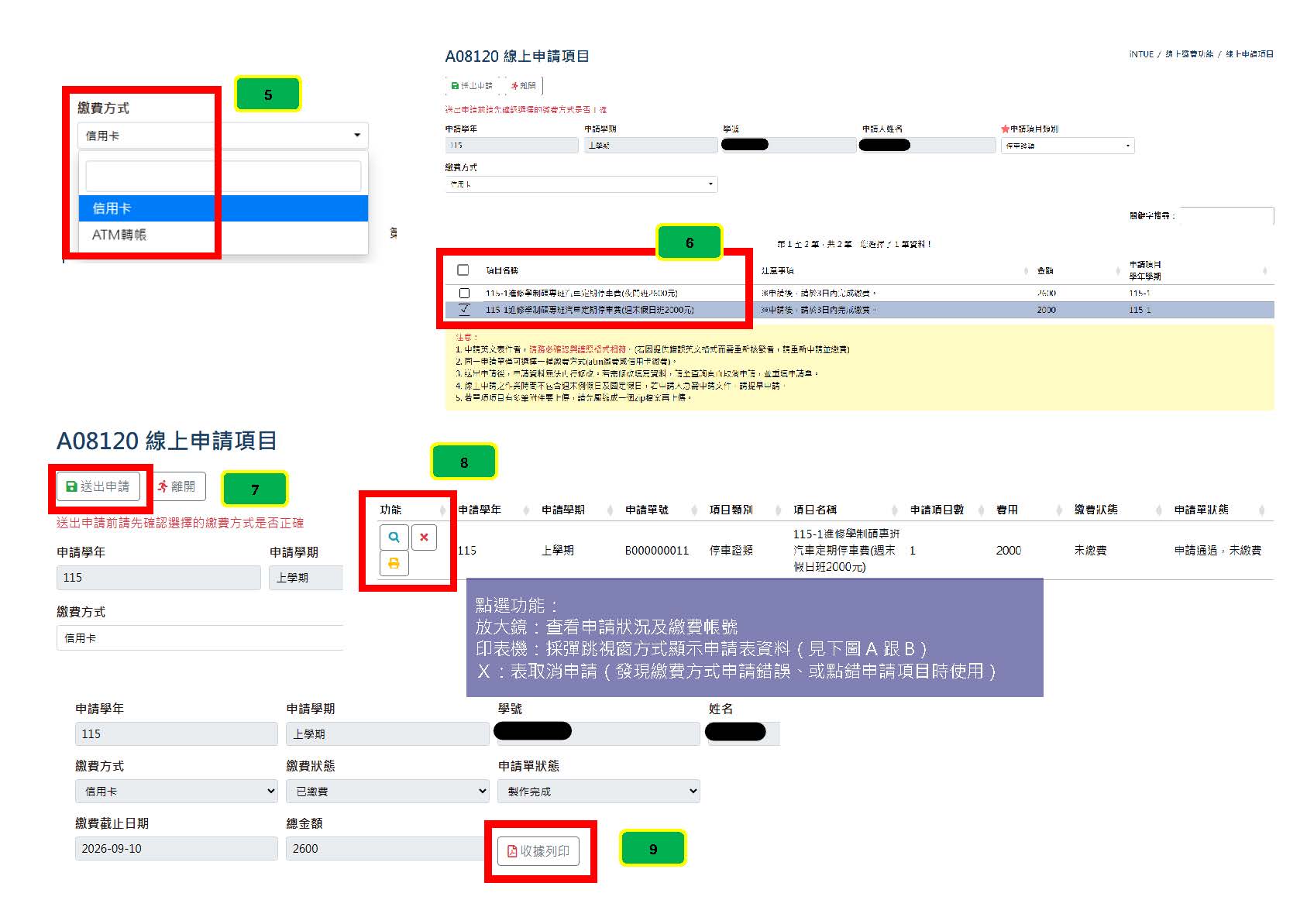Sort lower table by 項目名稱 column
The width and height of the screenshot is (1307, 924).
895,510
